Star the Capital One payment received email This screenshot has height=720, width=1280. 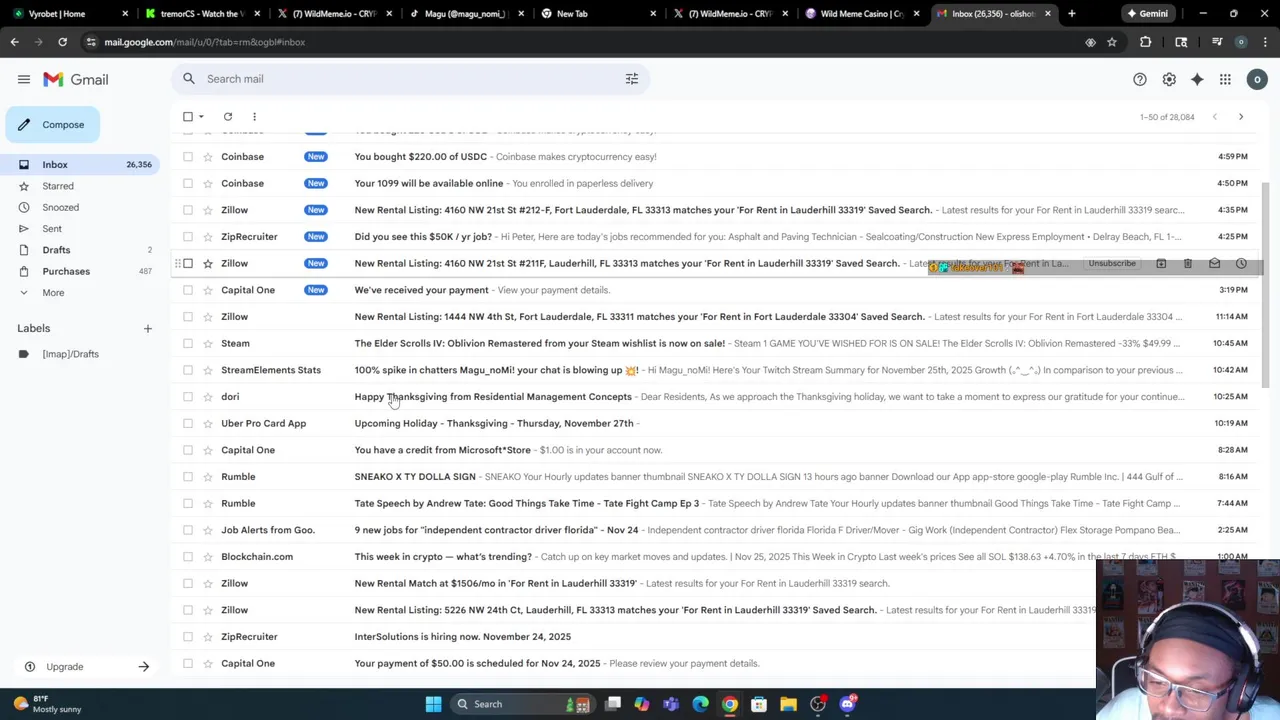pyautogui.click(x=208, y=290)
